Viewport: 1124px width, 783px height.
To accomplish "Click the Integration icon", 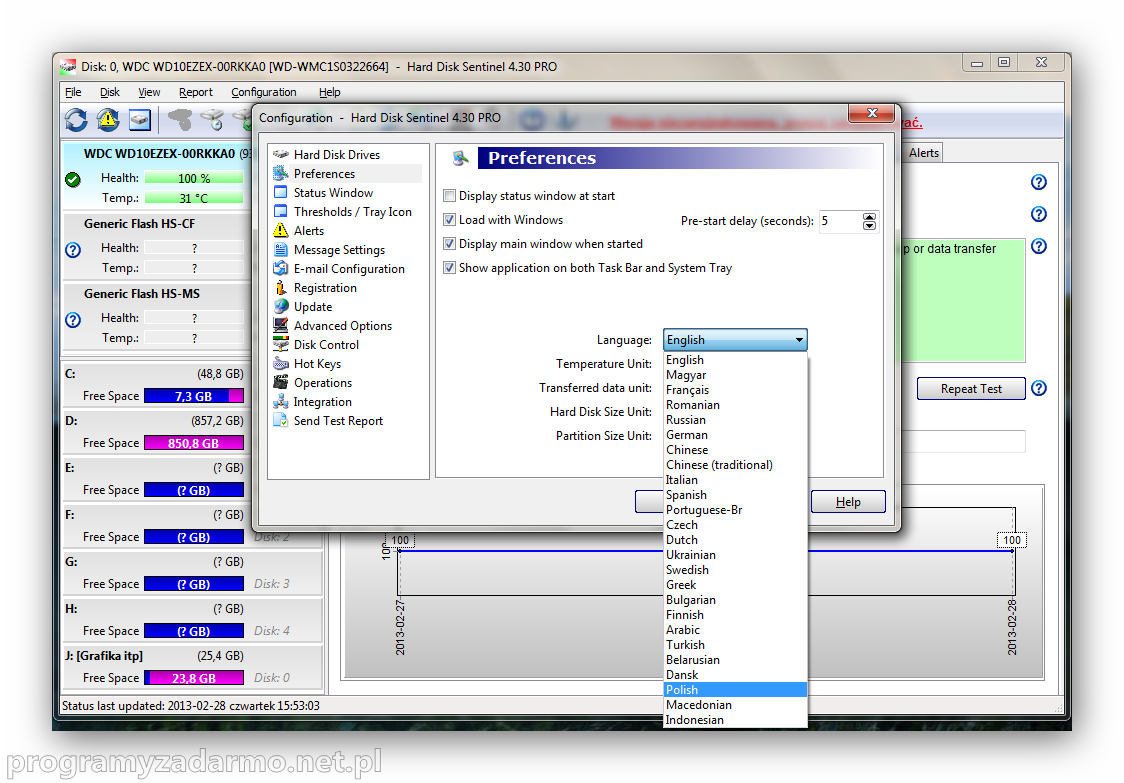I will click(281, 402).
